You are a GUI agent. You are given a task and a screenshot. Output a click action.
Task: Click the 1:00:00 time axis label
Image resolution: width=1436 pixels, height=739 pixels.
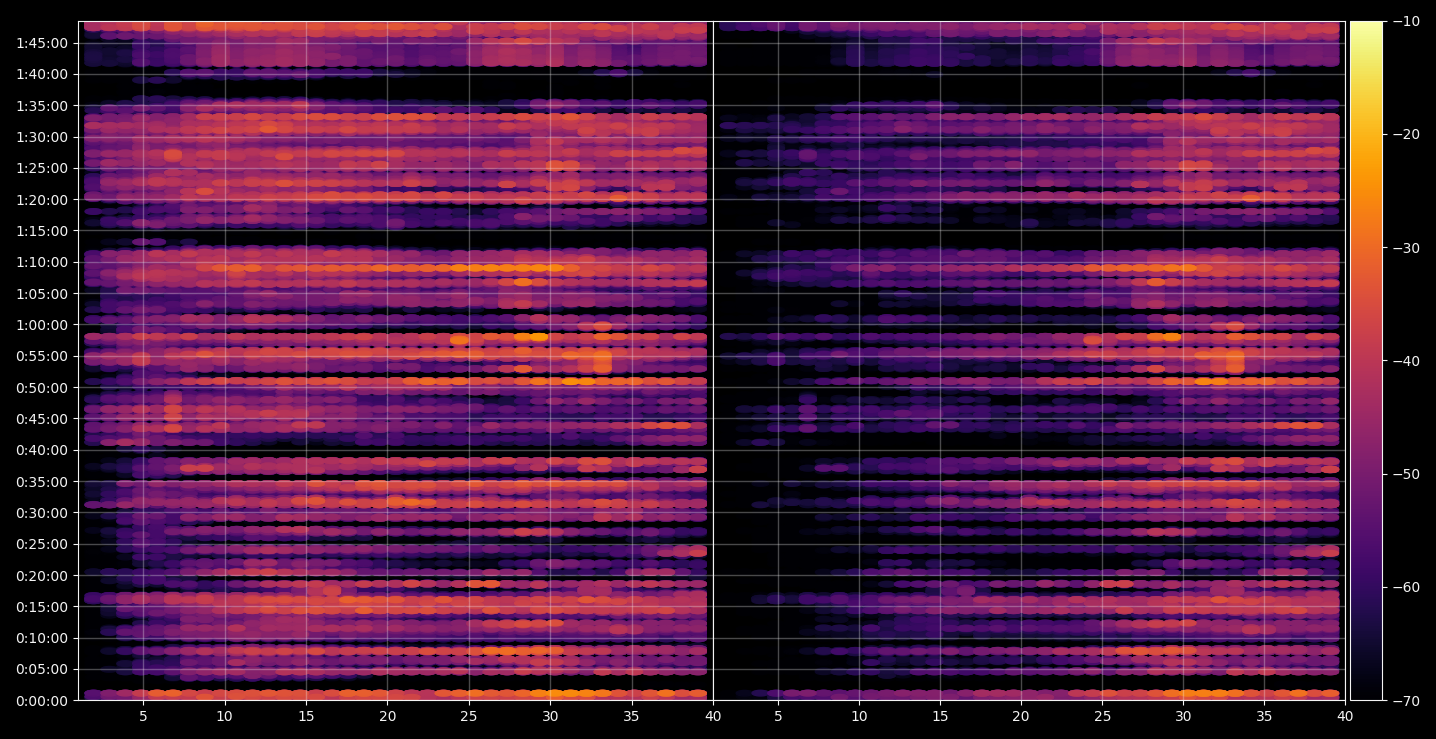(42, 325)
